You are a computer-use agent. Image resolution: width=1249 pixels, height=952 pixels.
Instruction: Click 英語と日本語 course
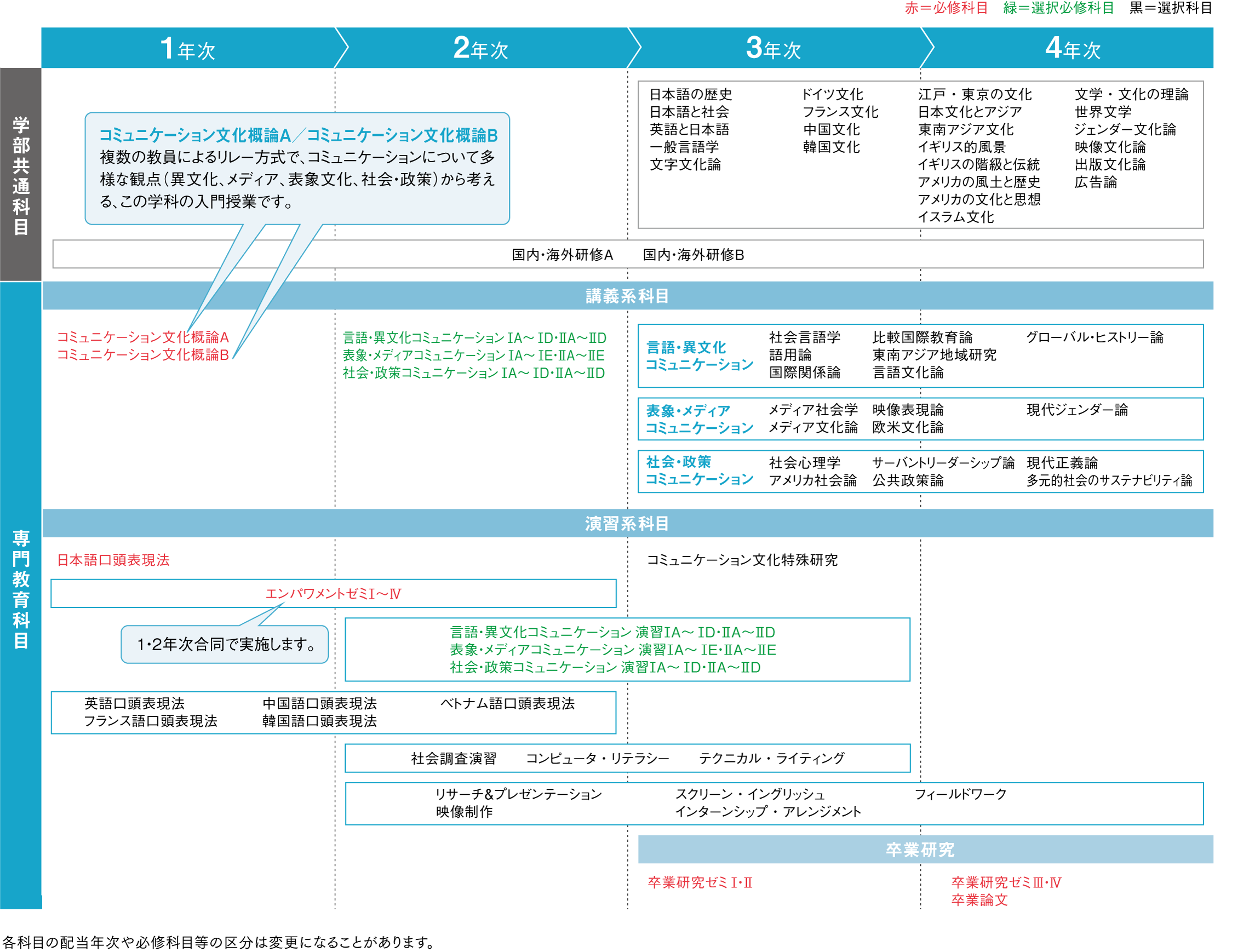[690, 130]
